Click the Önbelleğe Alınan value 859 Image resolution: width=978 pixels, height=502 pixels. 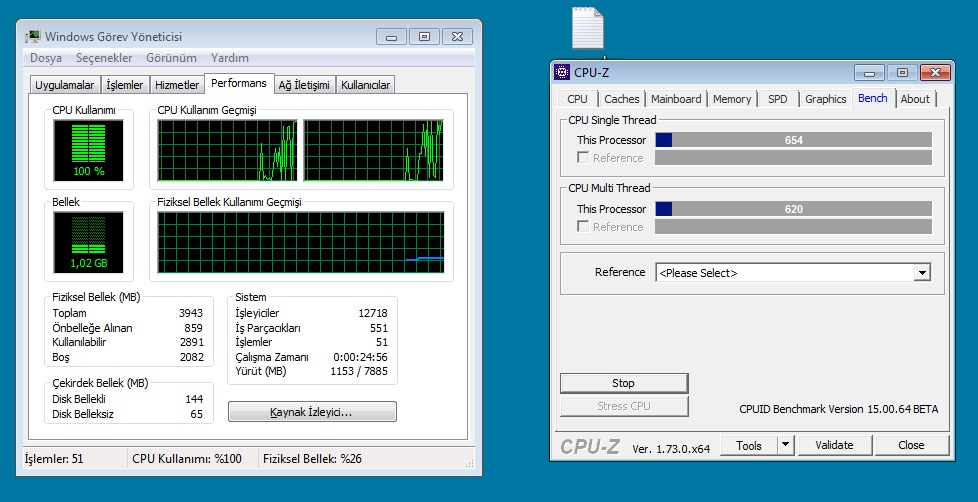click(x=194, y=328)
